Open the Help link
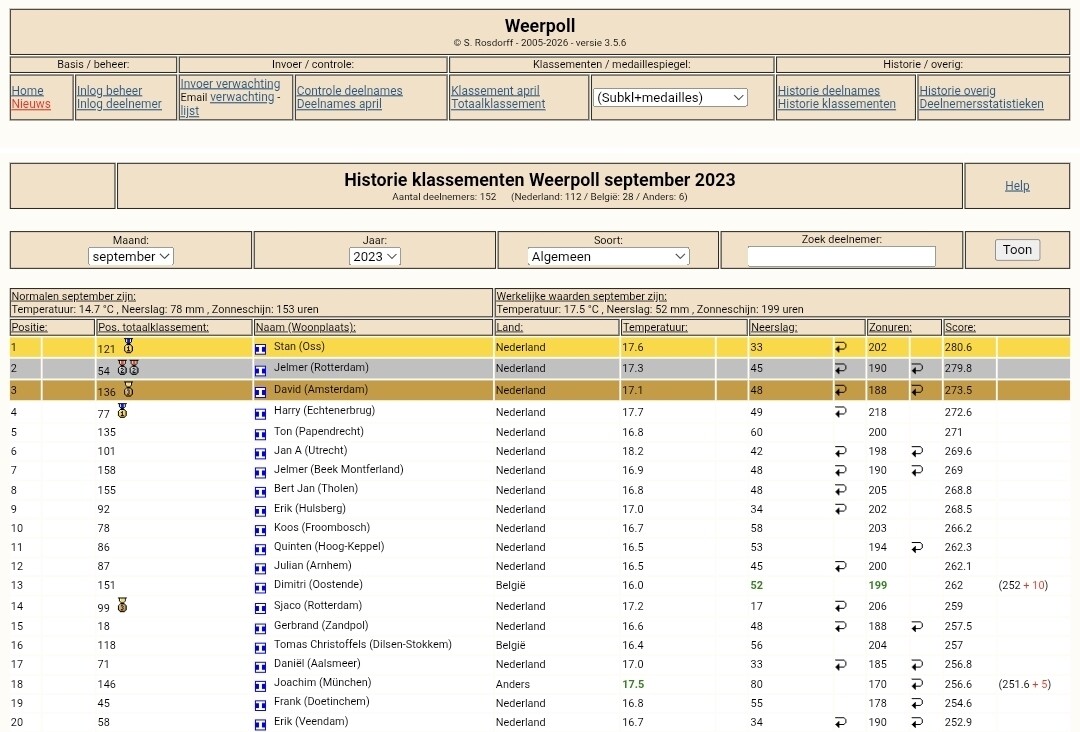Screen dimensions: 1080x732 (1017, 185)
